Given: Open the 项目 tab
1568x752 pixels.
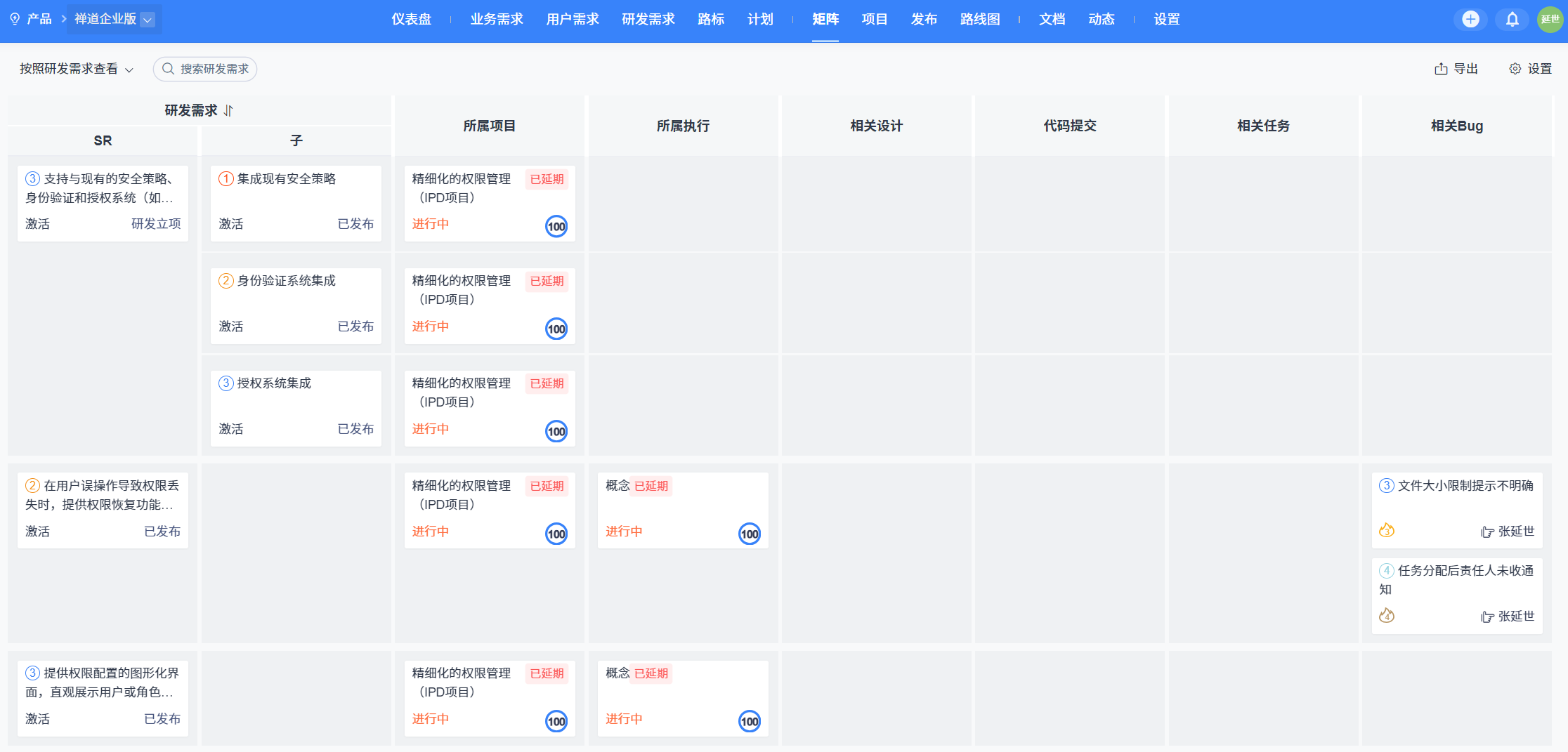Looking at the screenshot, I should tap(875, 20).
